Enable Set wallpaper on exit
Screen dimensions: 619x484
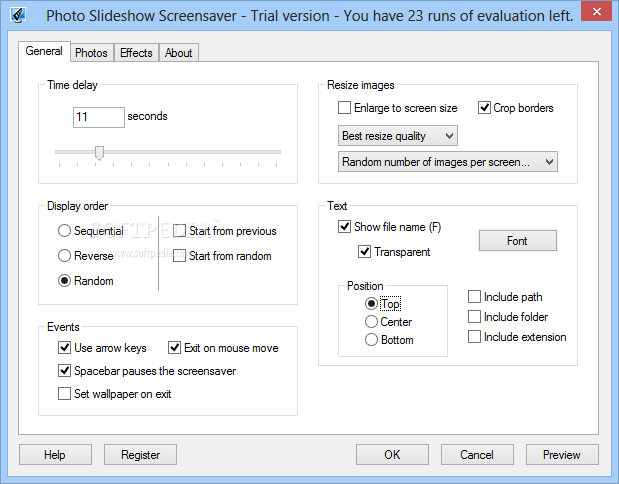(x=64, y=394)
